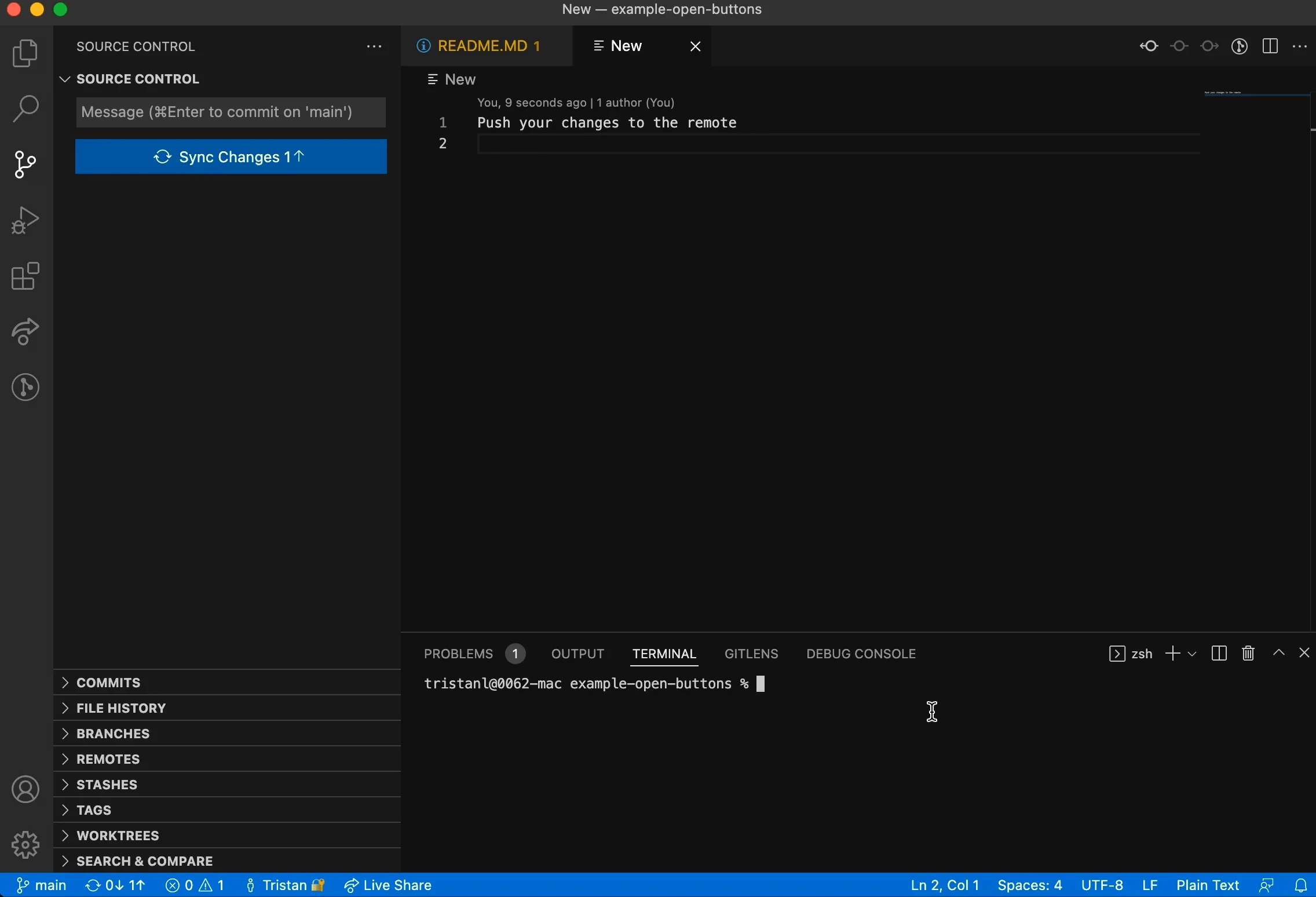Open the new terminal launch profile dropdown

click(x=1192, y=654)
